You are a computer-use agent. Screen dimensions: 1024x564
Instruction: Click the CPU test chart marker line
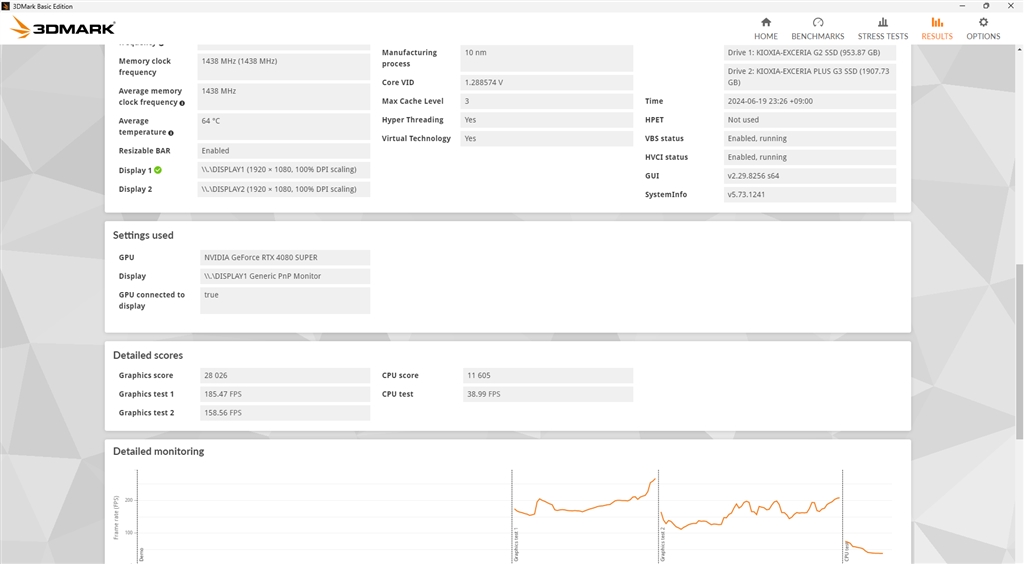pyautogui.click(x=842, y=516)
